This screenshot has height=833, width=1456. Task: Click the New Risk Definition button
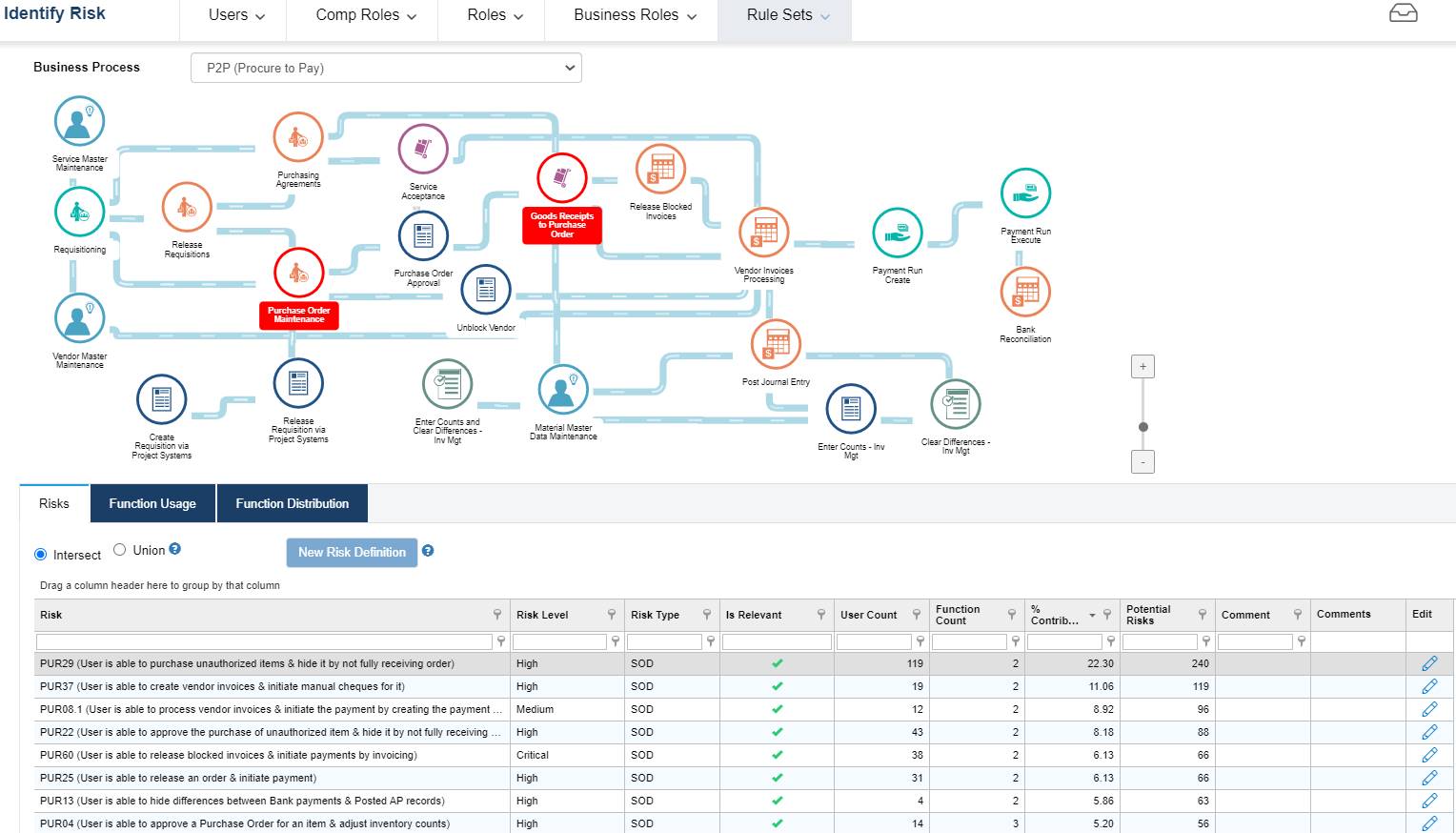coord(351,552)
